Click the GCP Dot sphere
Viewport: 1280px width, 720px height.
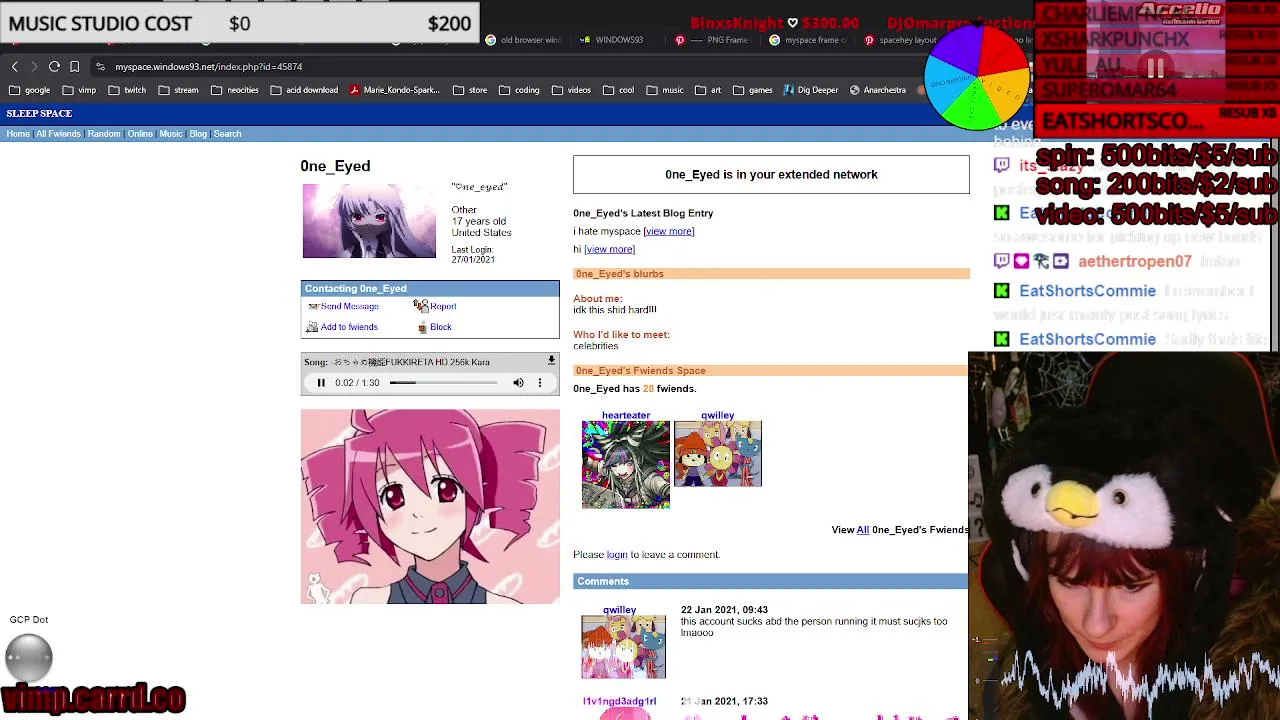[x=29, y=657]
